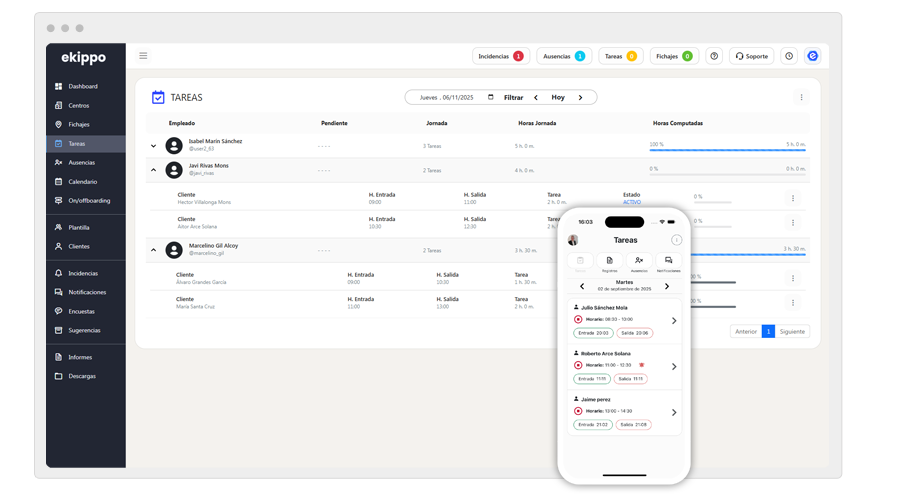Open the clock history icon in header
This screenshot has height=495, width=900.
pyautogui.click(x=789, y=56)
